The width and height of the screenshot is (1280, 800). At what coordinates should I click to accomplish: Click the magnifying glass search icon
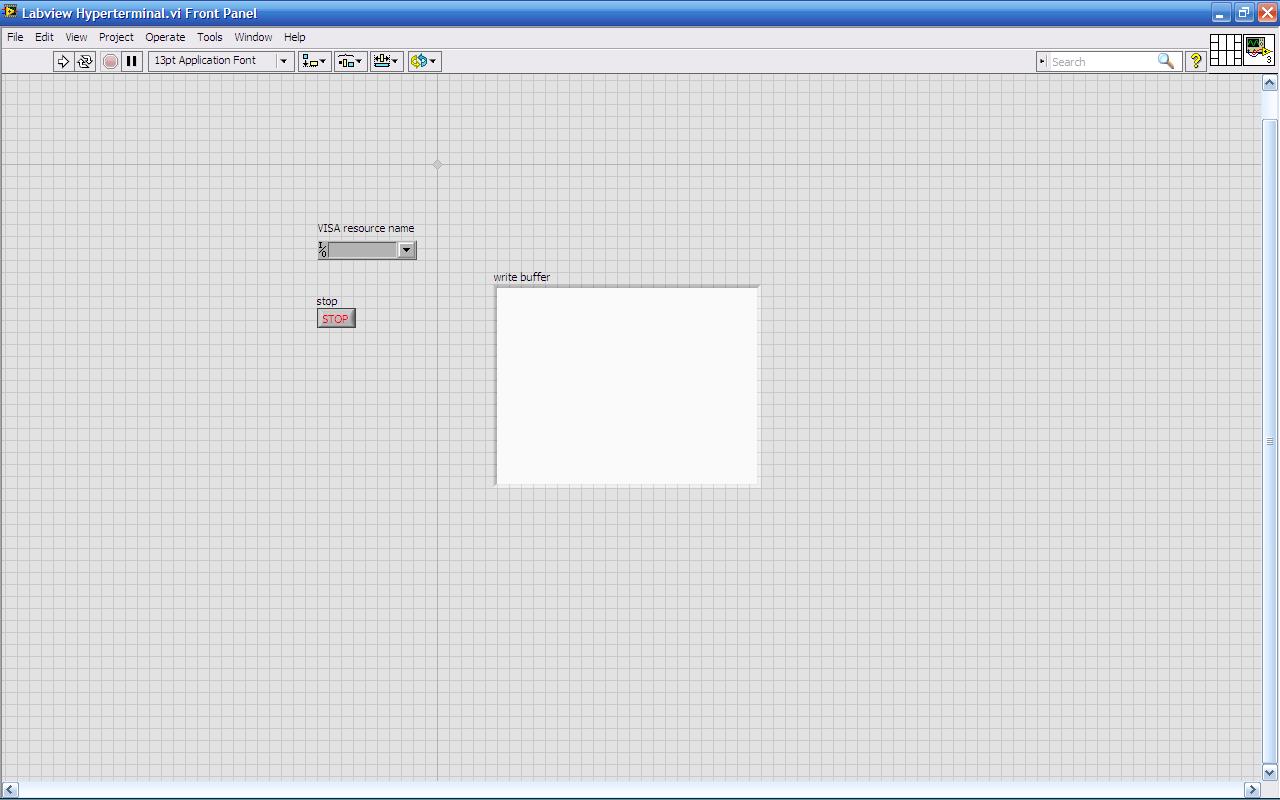[1166, 61]
